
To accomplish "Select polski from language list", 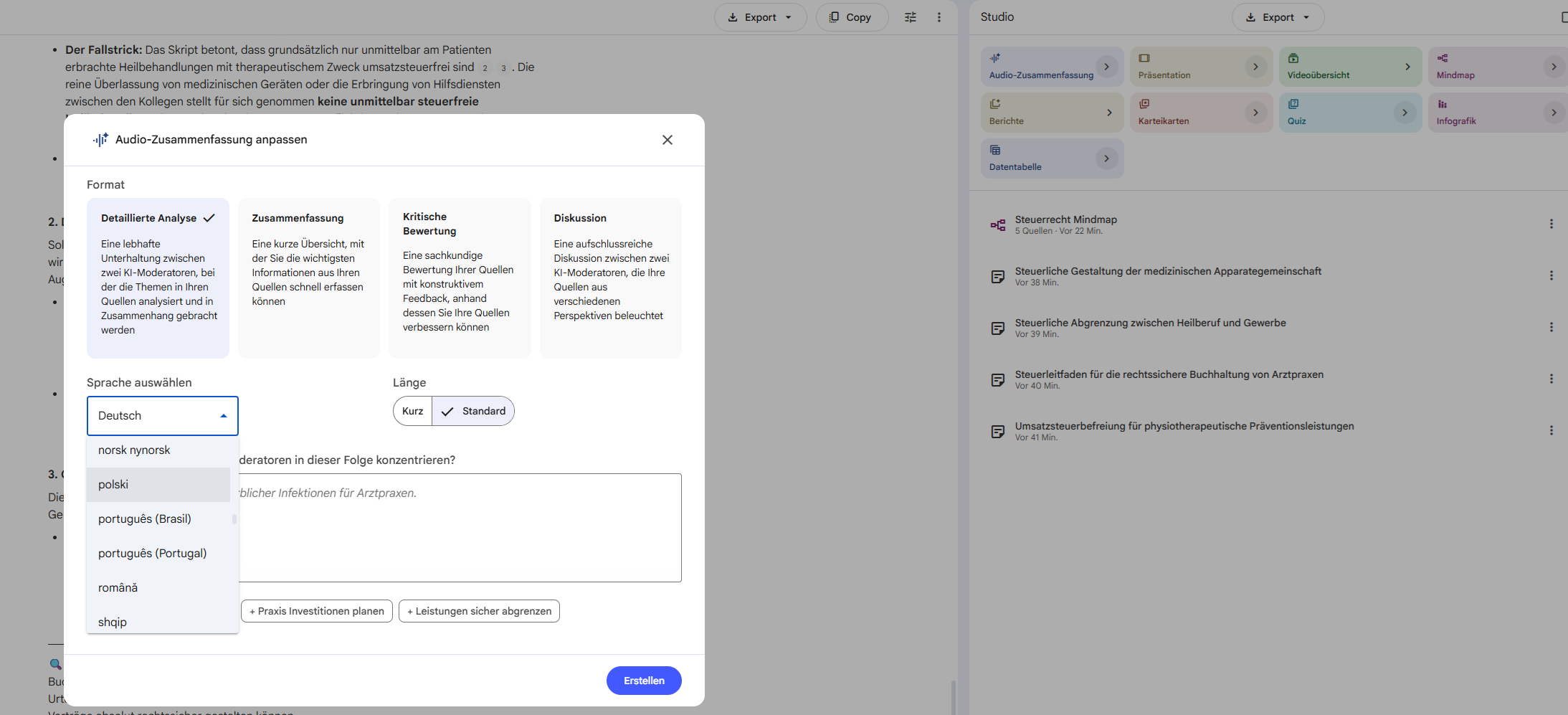I will (x=158, y=485).
